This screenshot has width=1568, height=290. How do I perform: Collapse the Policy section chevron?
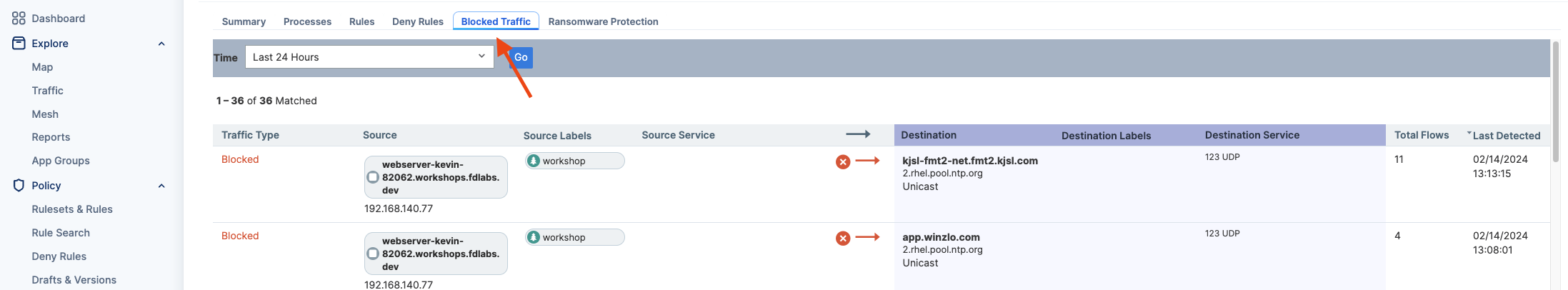[161, 186]
